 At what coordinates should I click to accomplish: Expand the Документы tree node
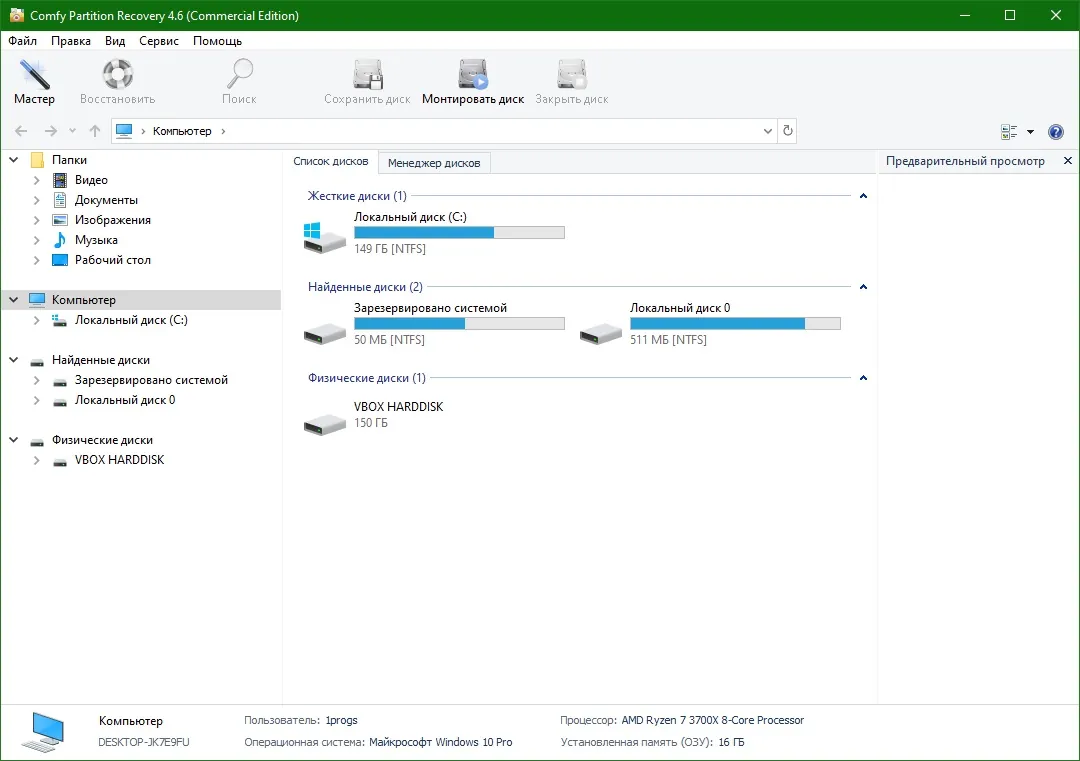[x=37, y=200]
